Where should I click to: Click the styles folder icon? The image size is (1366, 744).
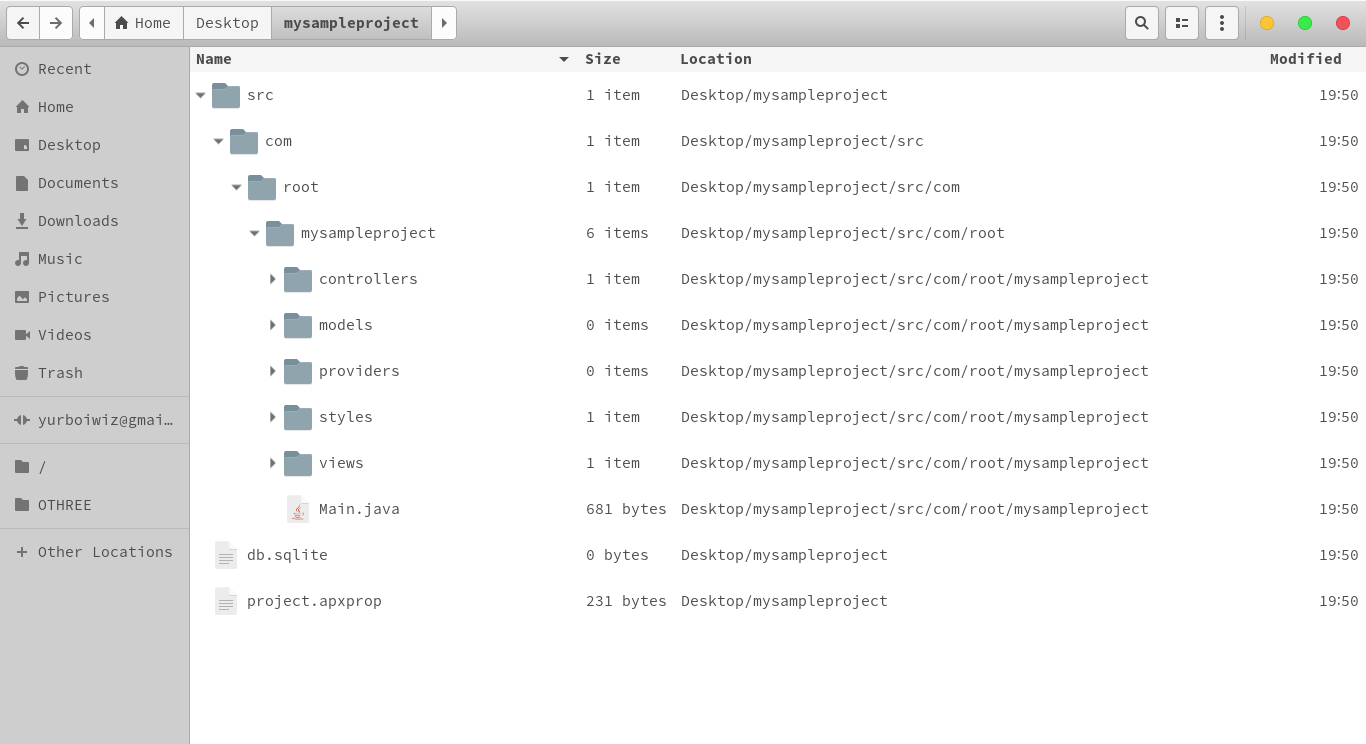tap(298, 417)
